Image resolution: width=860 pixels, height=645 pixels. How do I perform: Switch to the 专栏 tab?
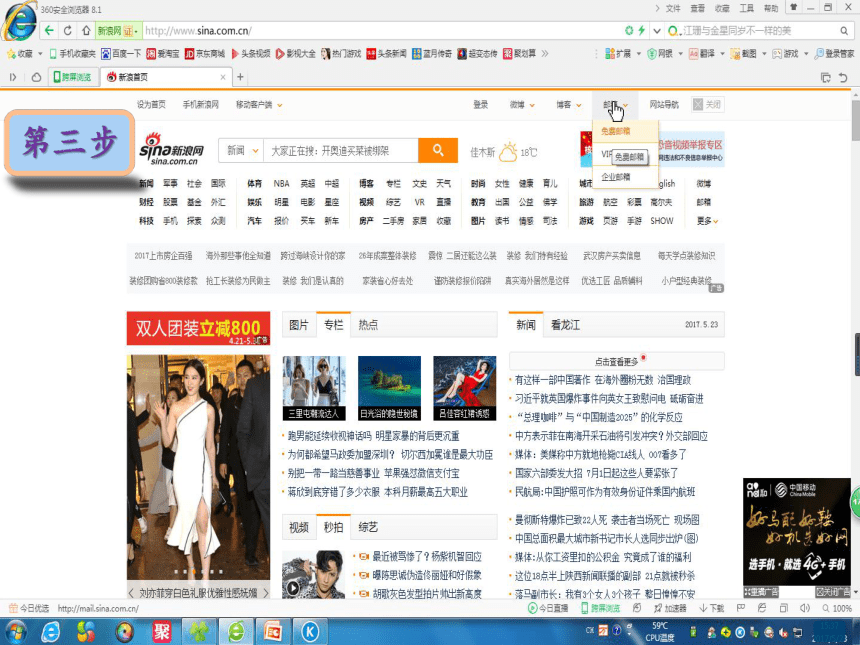(333, 325)
